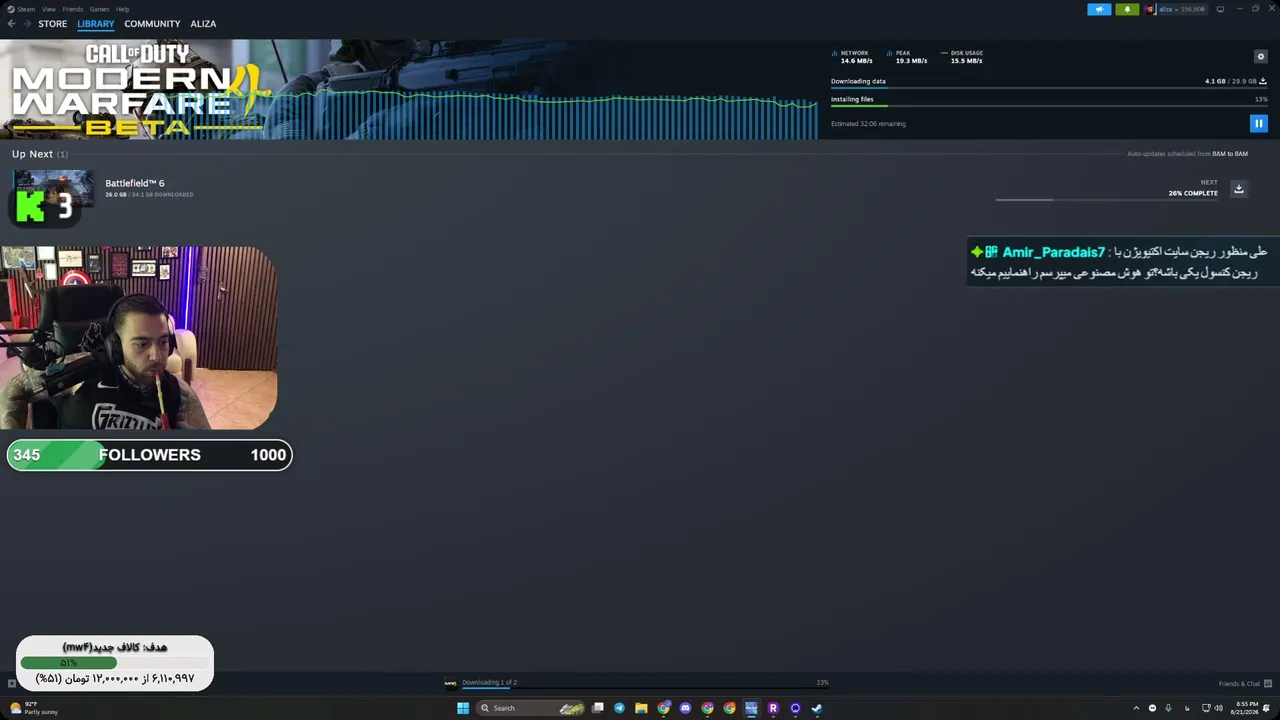Open File Explorer from the taskbar
Image resolution: width=1280 pixels, height=720 pixels.
click(641, 708)
